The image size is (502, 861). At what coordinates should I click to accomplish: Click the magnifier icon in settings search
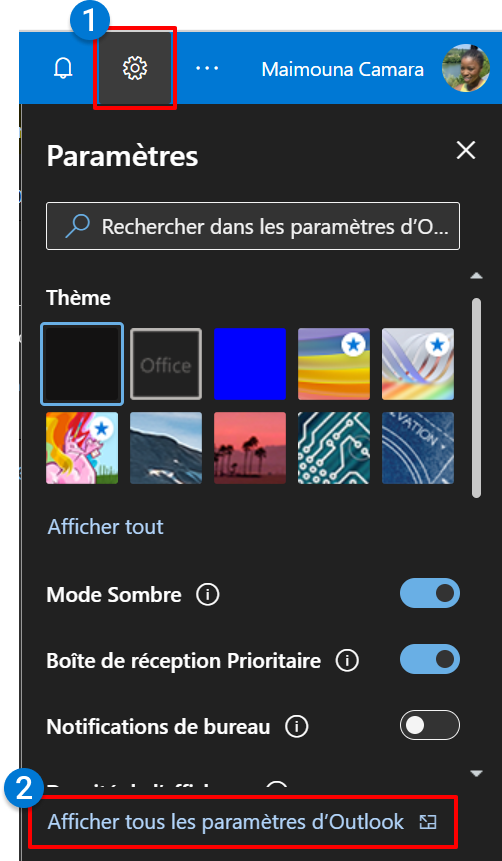pyautogui.click(x=77, y=226)
